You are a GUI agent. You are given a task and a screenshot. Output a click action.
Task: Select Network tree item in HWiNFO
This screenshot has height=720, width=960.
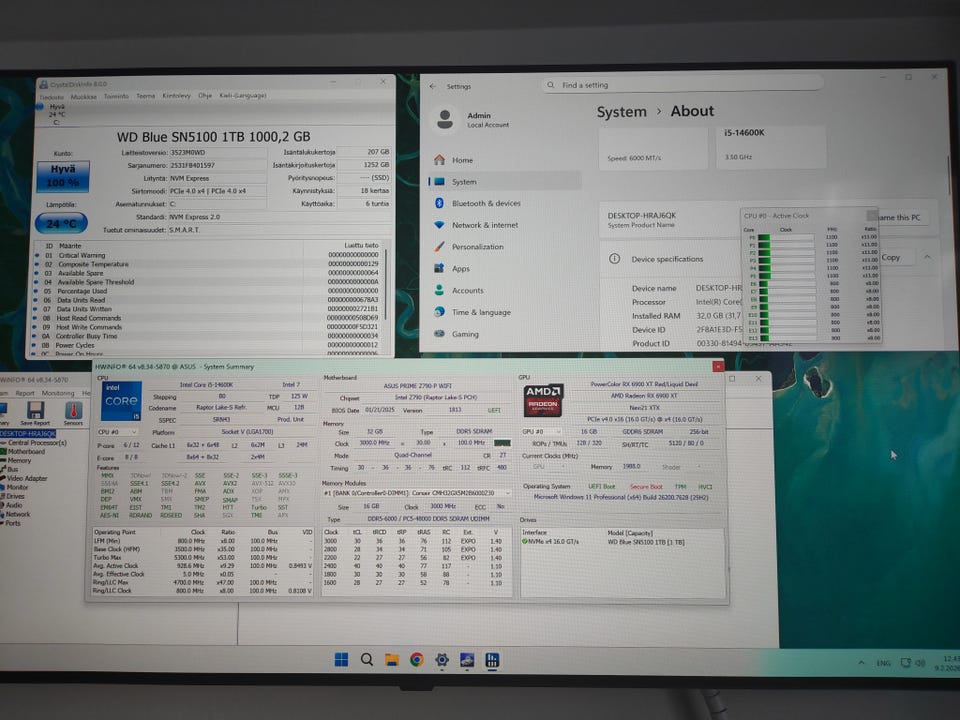click(x=18, y=514)
